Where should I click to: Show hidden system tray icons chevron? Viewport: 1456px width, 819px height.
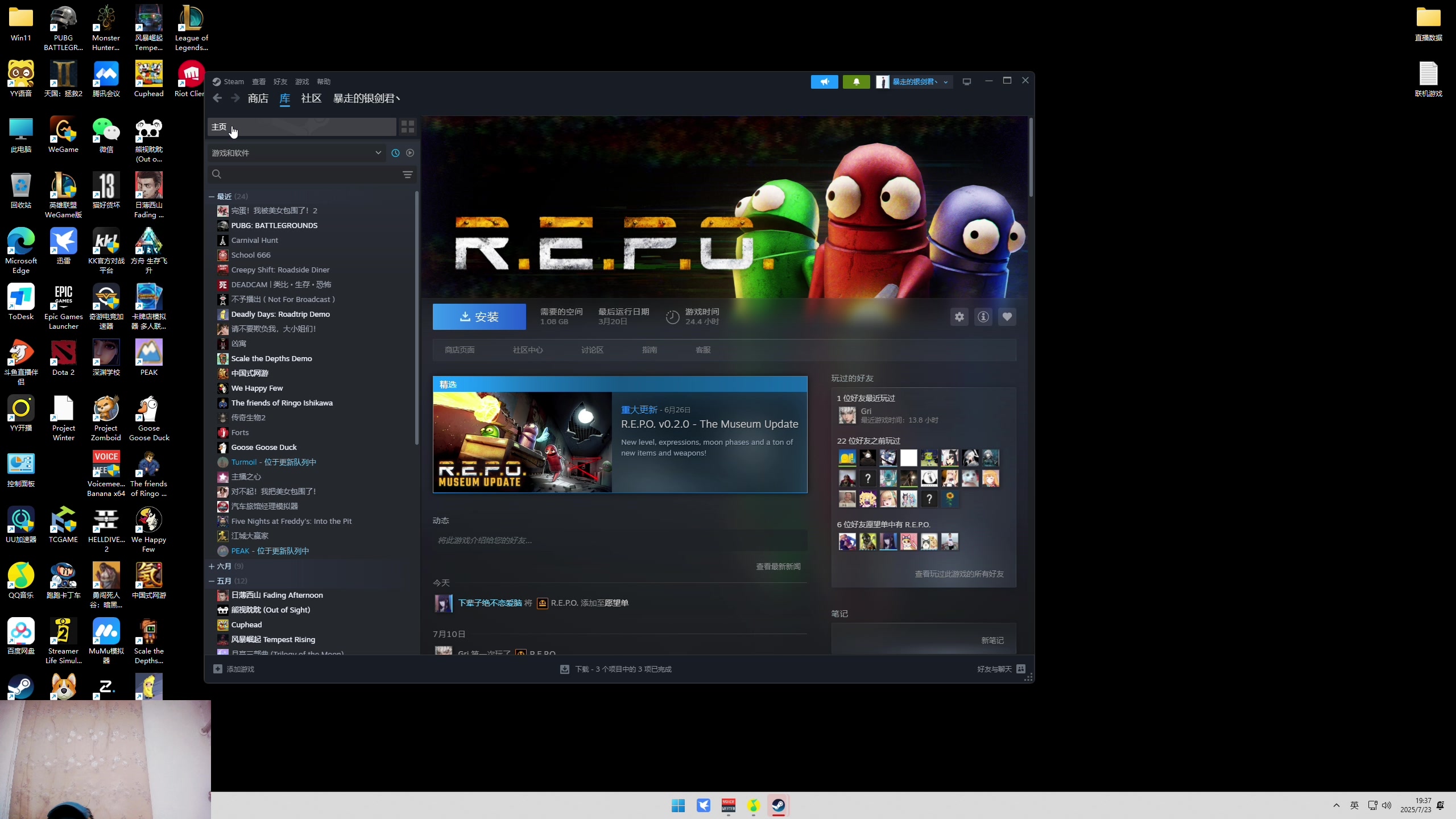pos(1337,805)
